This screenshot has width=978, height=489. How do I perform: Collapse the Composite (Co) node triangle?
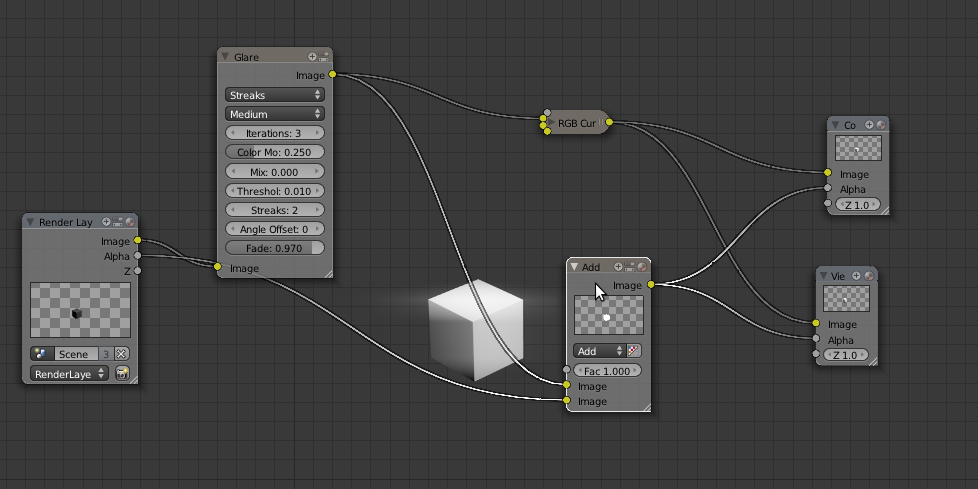click(x=836, y=125)
